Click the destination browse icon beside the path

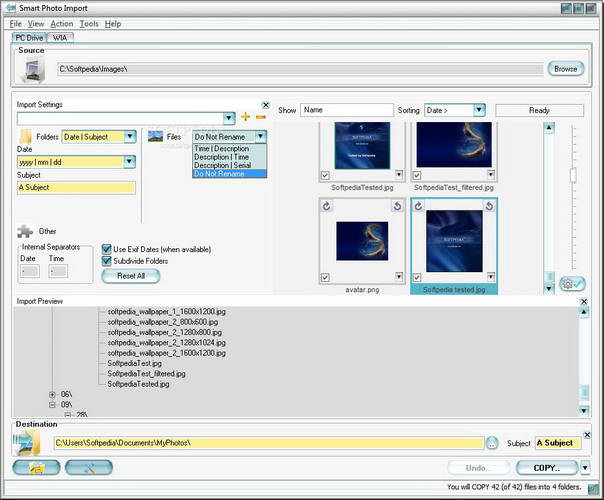click(492, 443)
